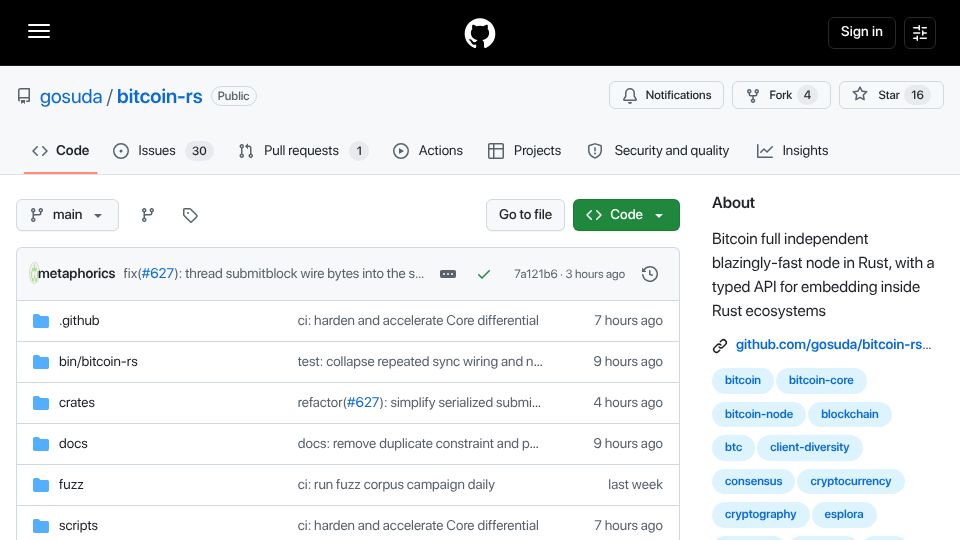Click Go to file button
This screenshot has height=540, width=960.
pos(525,215)
